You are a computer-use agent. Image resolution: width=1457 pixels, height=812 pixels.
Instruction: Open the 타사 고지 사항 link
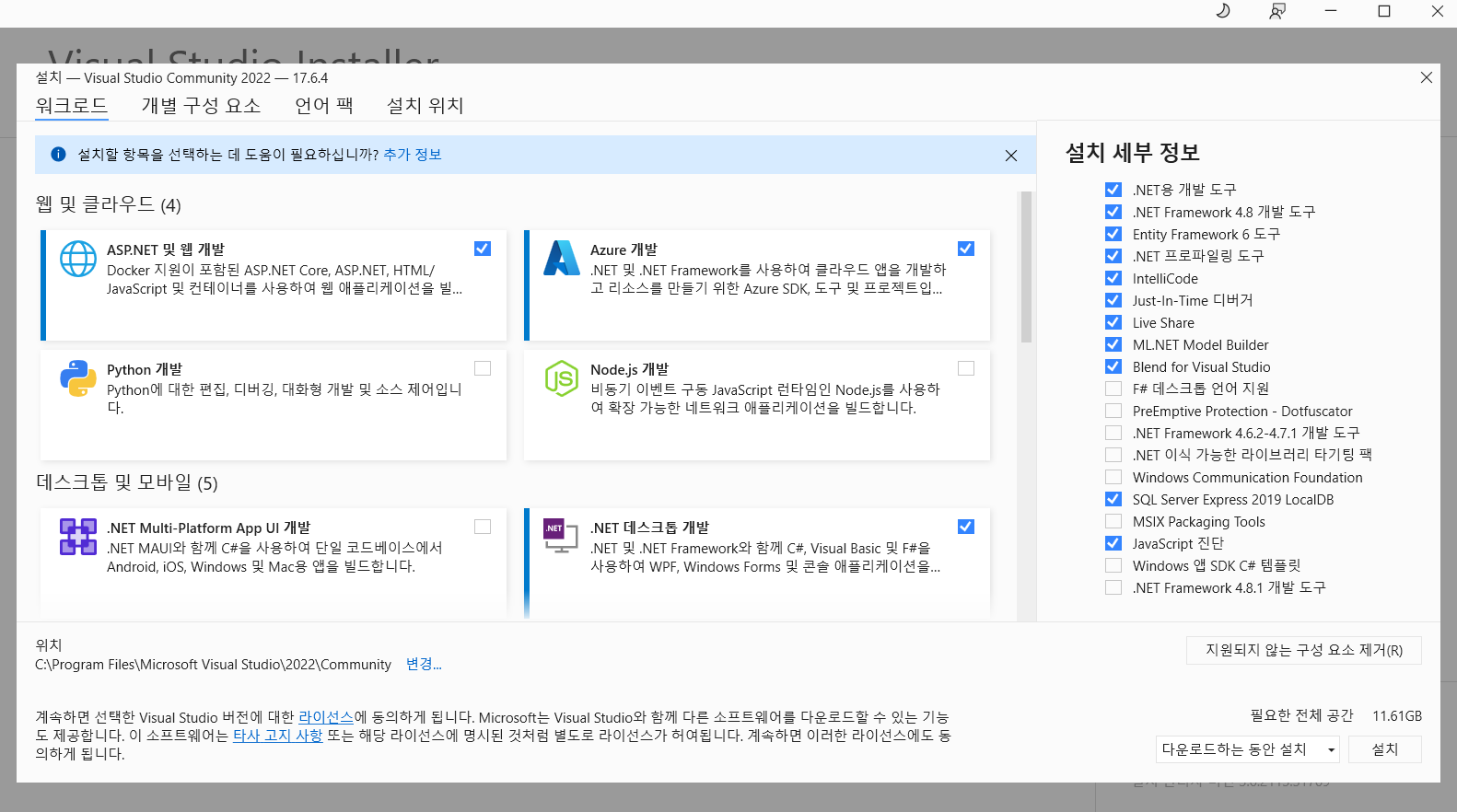click(277, 736)
